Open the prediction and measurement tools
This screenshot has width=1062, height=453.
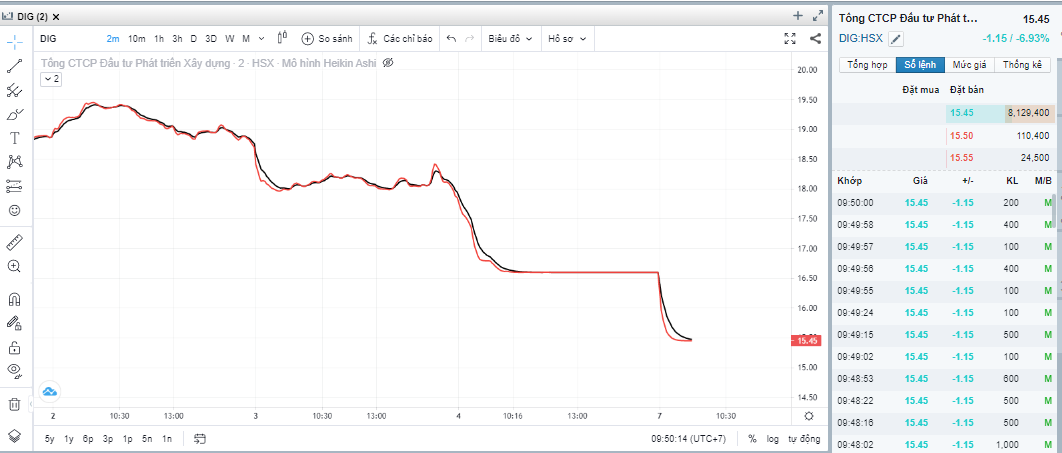tap(15, 186)
